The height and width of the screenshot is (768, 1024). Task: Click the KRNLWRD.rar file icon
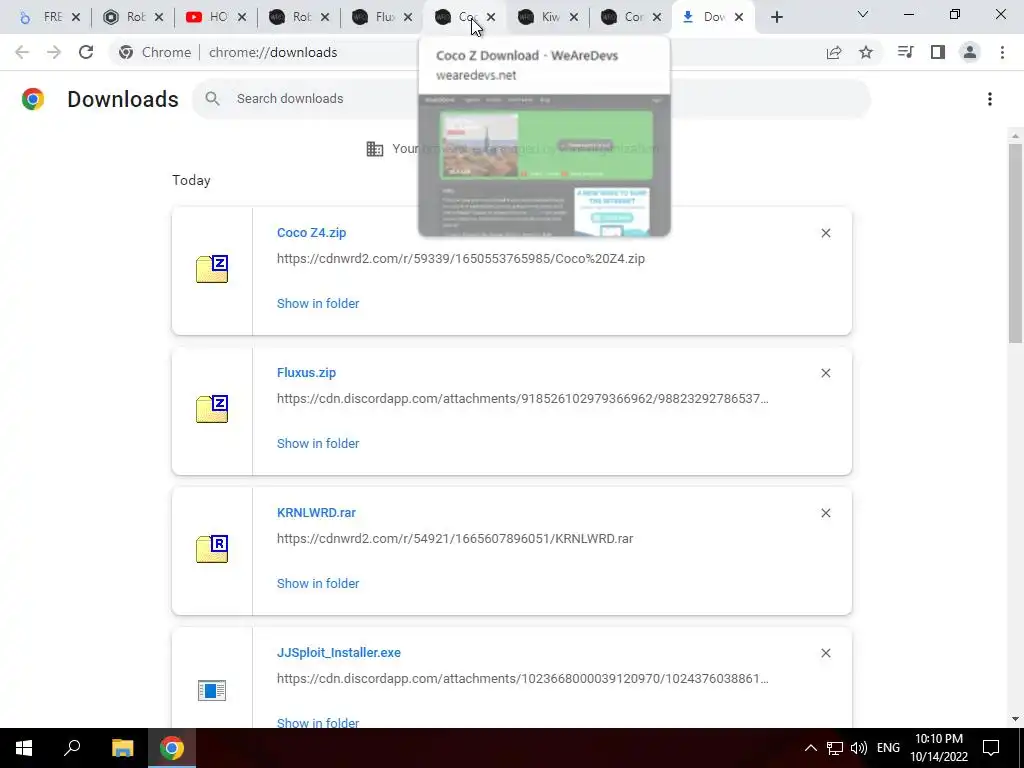pyautogui.click(x=212, y=549)
